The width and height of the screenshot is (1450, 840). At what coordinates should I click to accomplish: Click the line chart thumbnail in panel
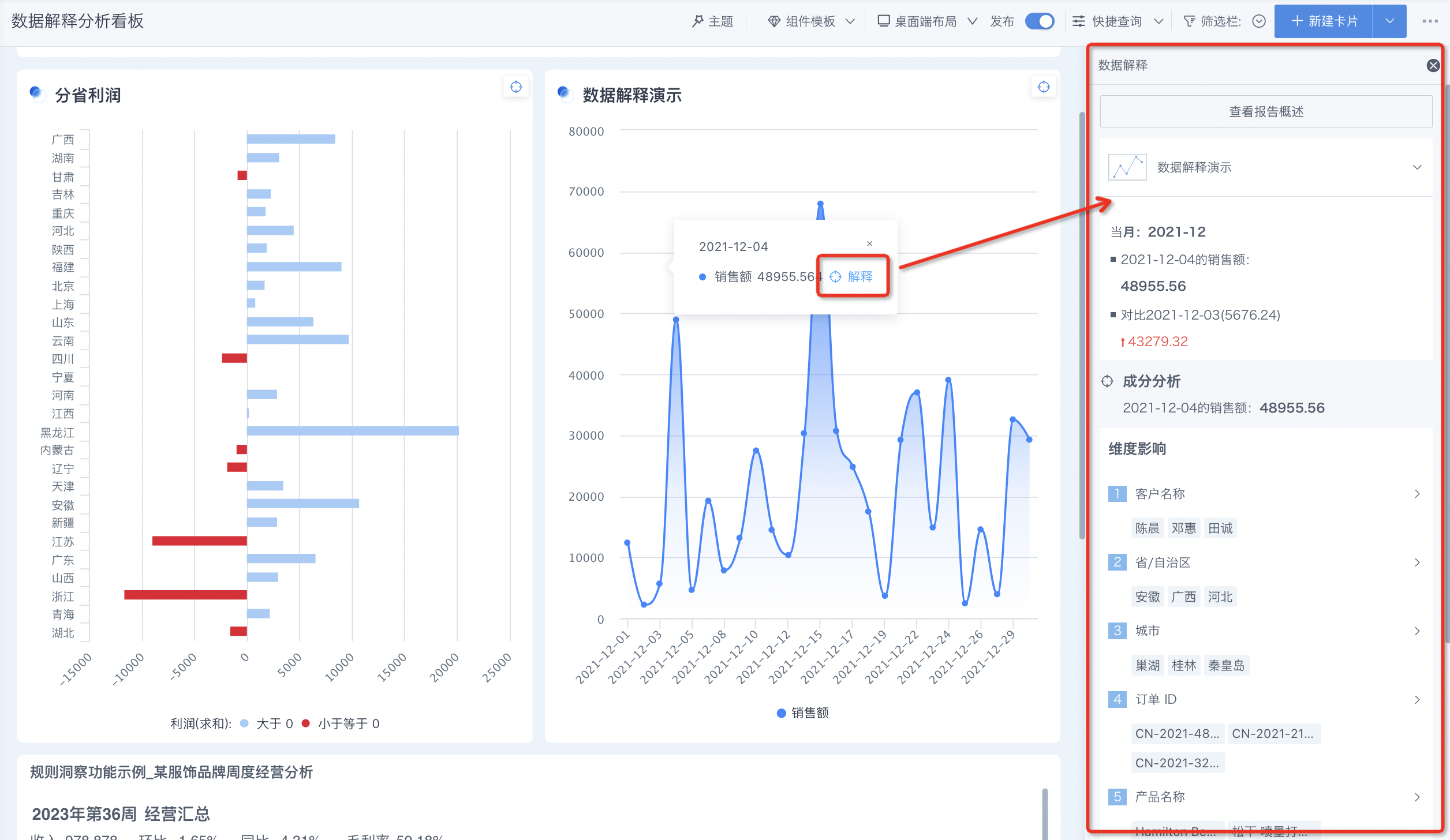click(1127, 167)
